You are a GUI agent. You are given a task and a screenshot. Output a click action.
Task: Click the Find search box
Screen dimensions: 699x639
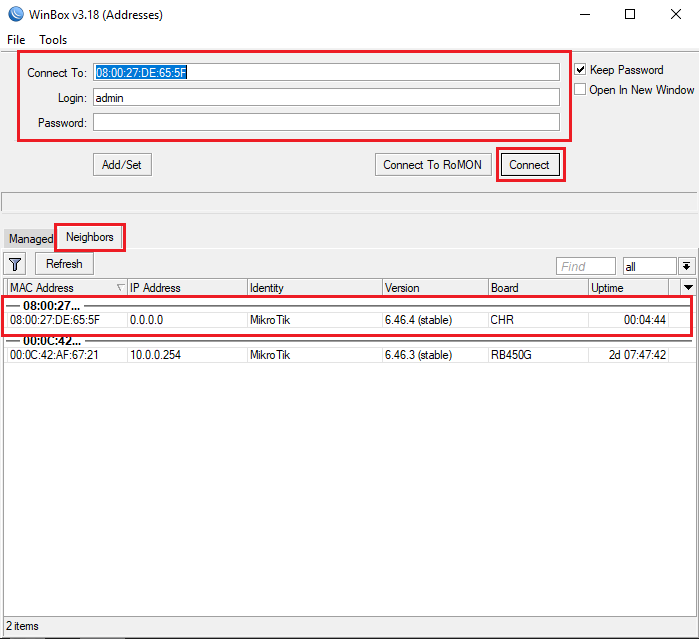(x=586, y=267)
